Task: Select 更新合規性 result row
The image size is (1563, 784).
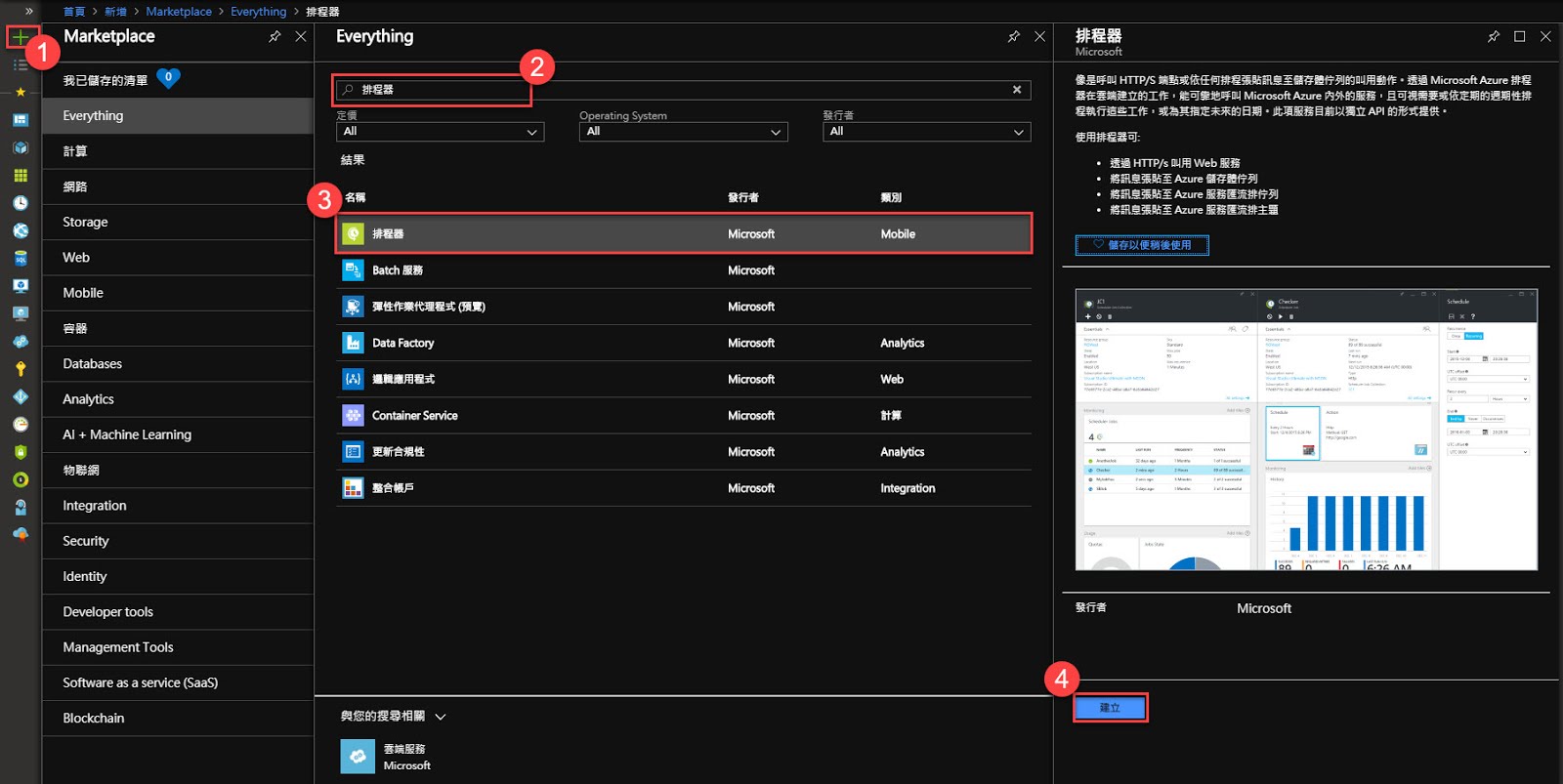Action: (x=684, y=452)
